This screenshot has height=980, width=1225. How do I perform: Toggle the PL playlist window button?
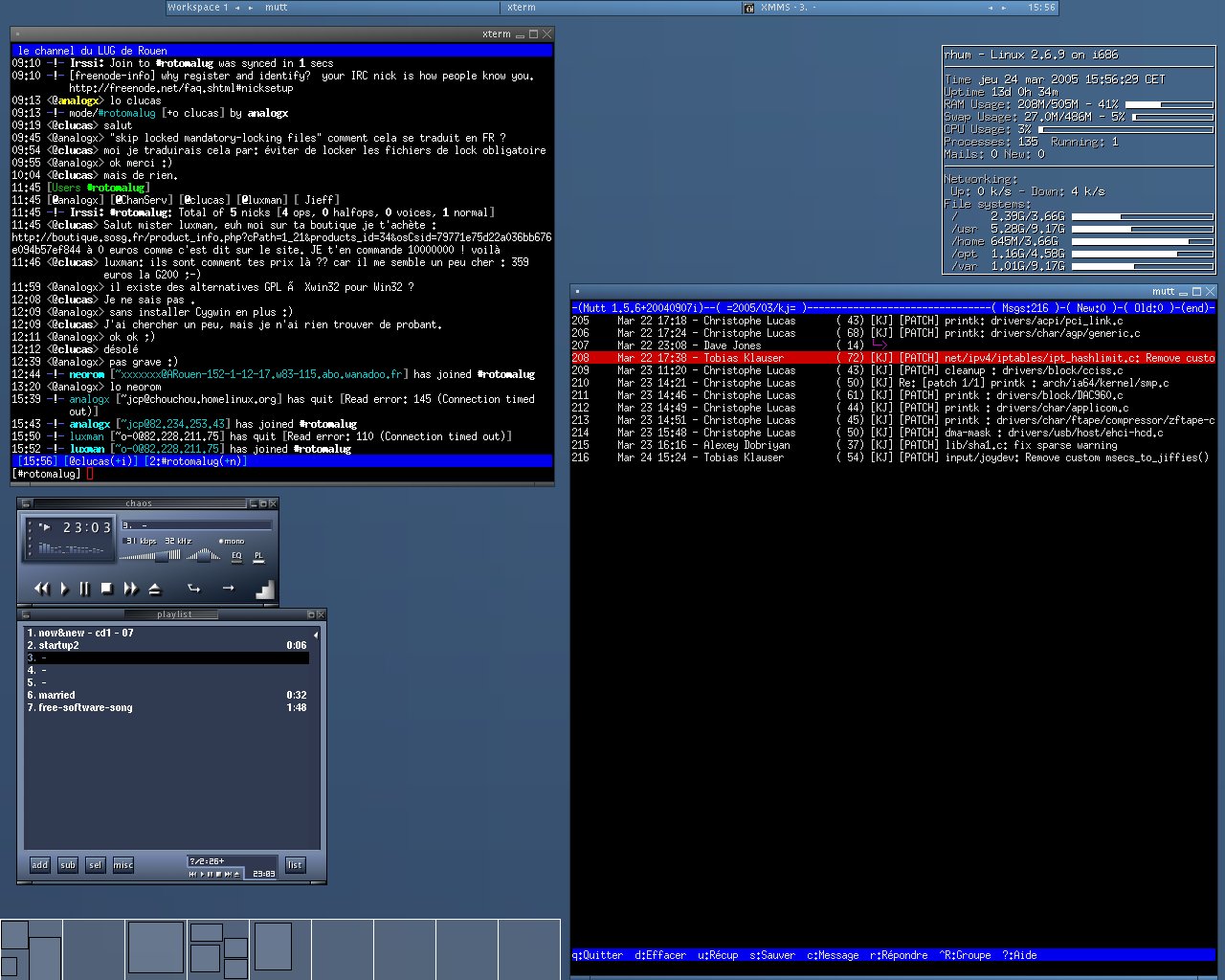(x=258, y=558)
